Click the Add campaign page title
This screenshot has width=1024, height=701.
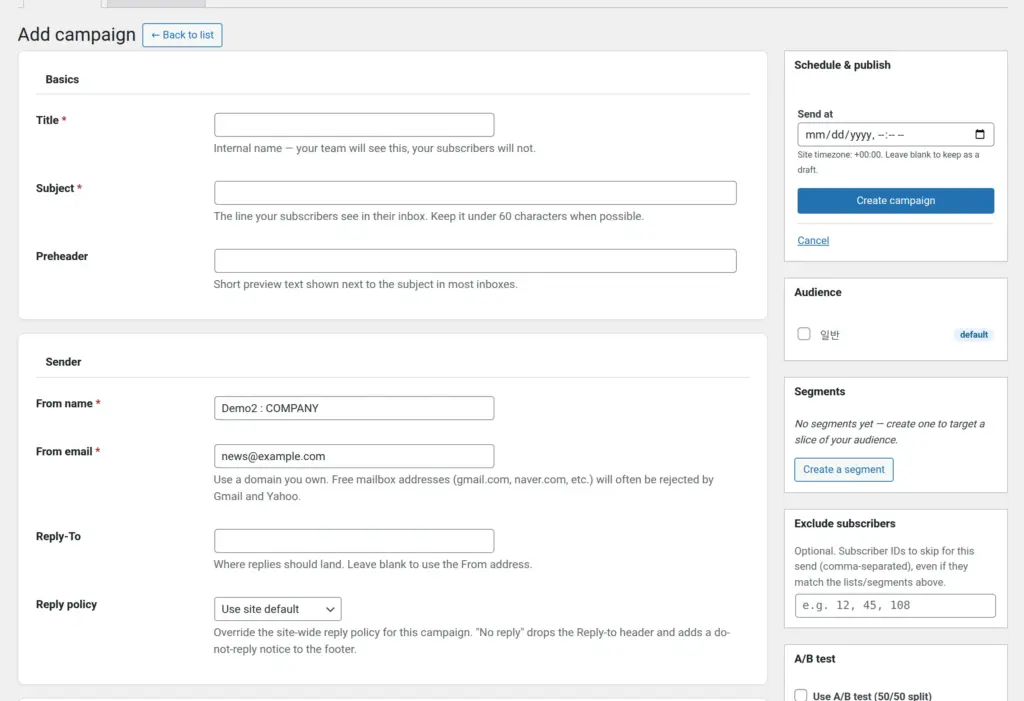click(x=77, y=34)
